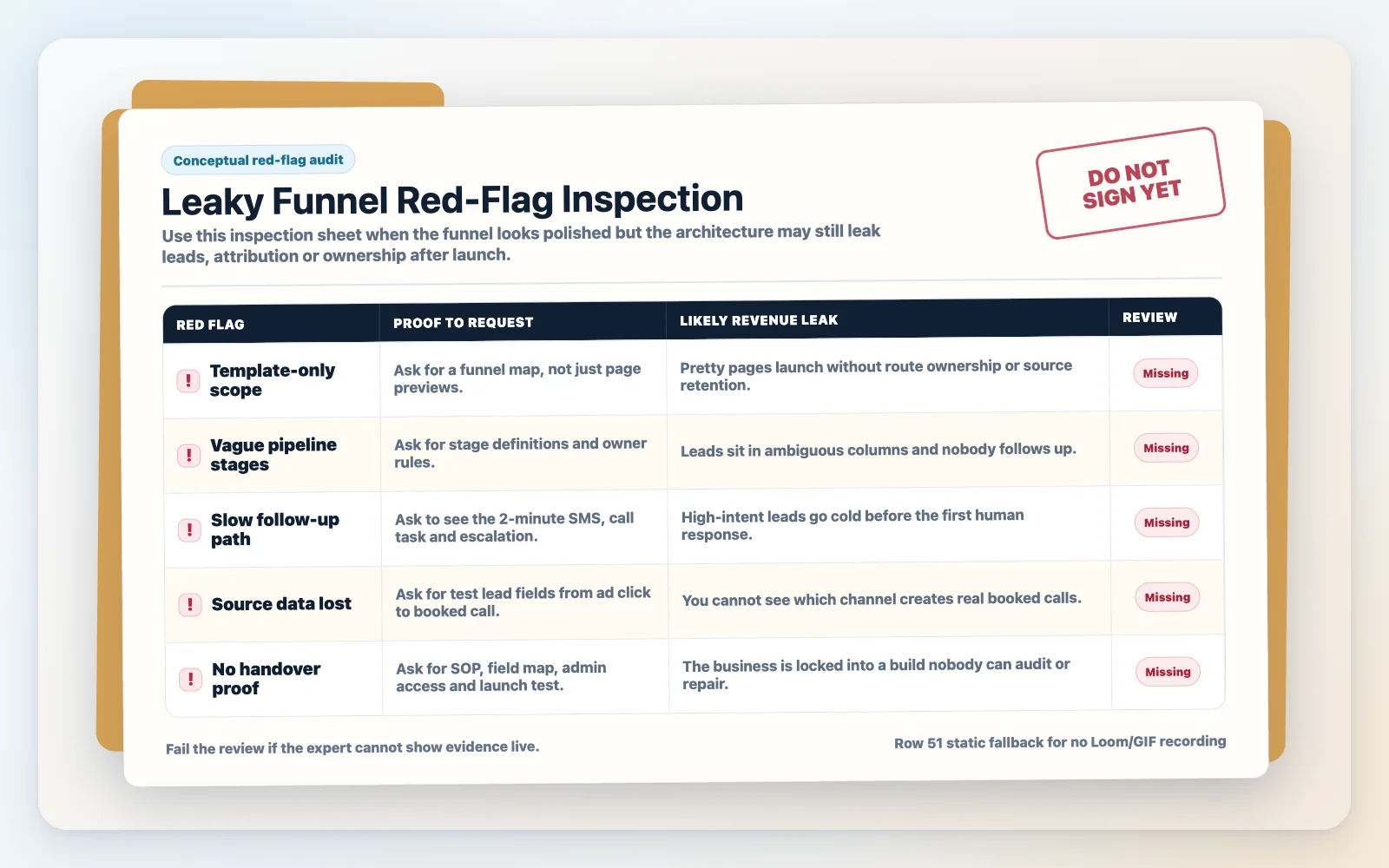This screenshot has height=868, width=1389.
Task: Click the 'Row 51 static fallback' footer note
Action: point(1060,742)
